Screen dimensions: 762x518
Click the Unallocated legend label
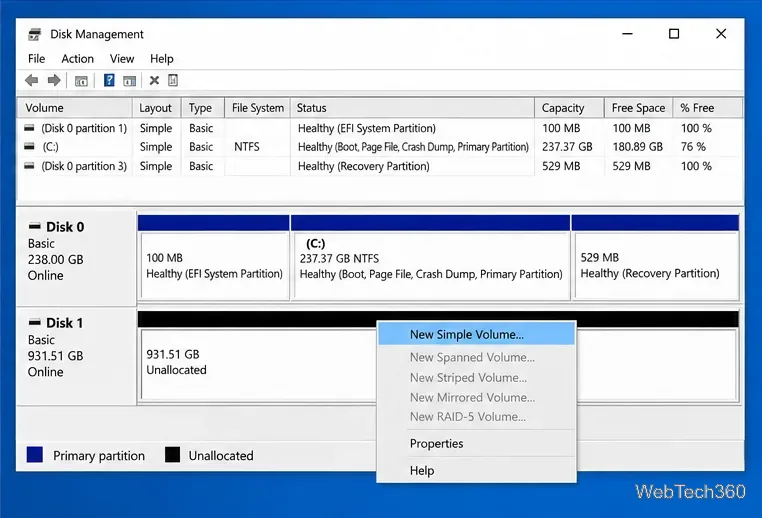221,456
